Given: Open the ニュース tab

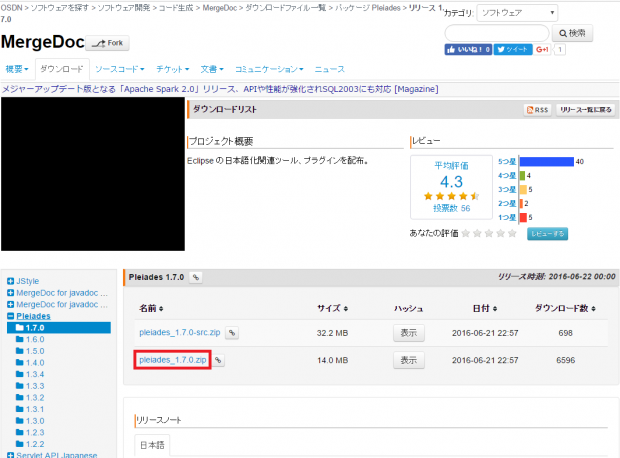Looking at the screenshot, I should tap(329, 69).
